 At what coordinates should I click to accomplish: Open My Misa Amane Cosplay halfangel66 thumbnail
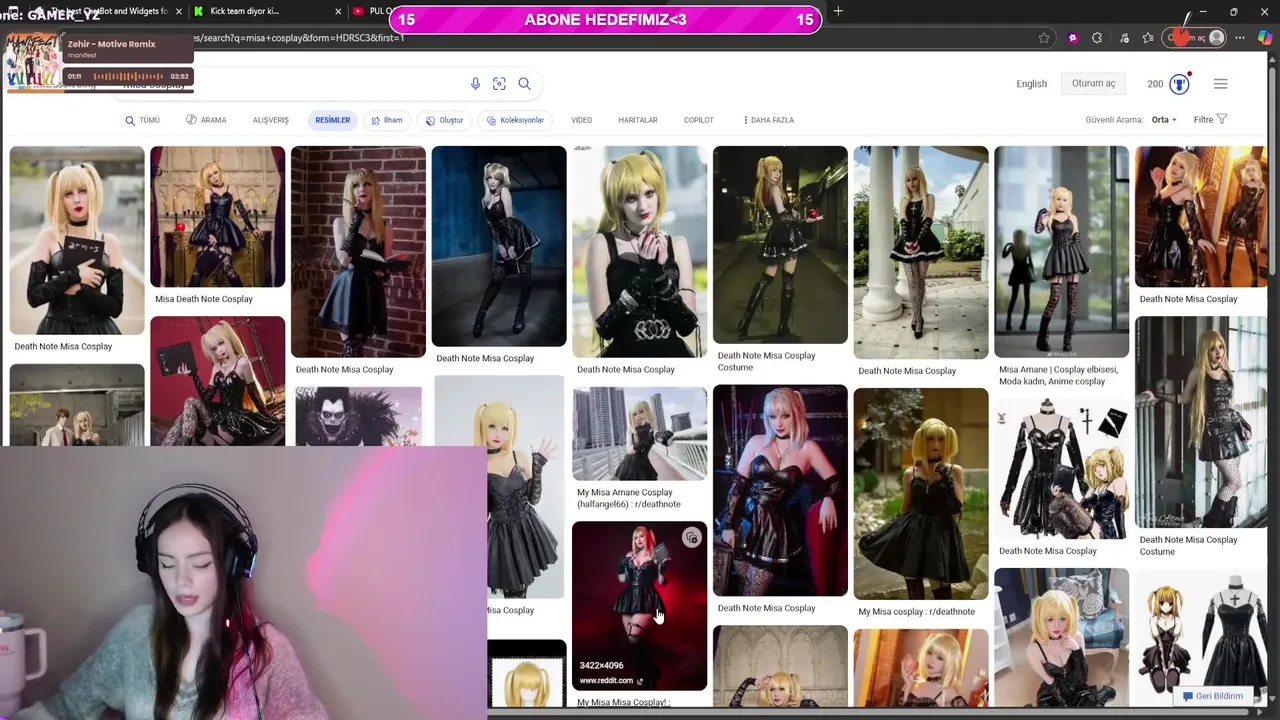(639, 434)
